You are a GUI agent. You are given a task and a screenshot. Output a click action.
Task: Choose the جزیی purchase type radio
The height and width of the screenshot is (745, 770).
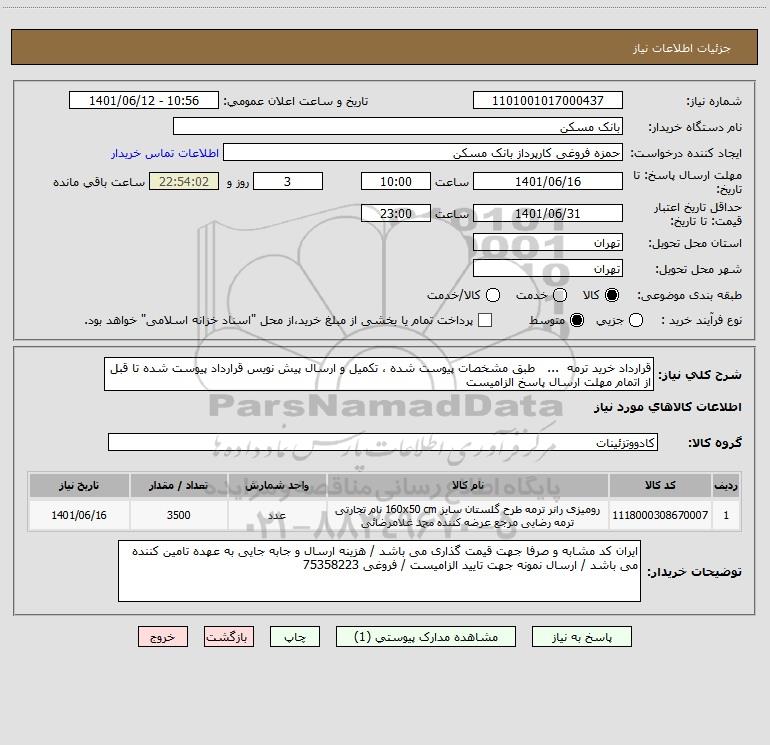635,320
